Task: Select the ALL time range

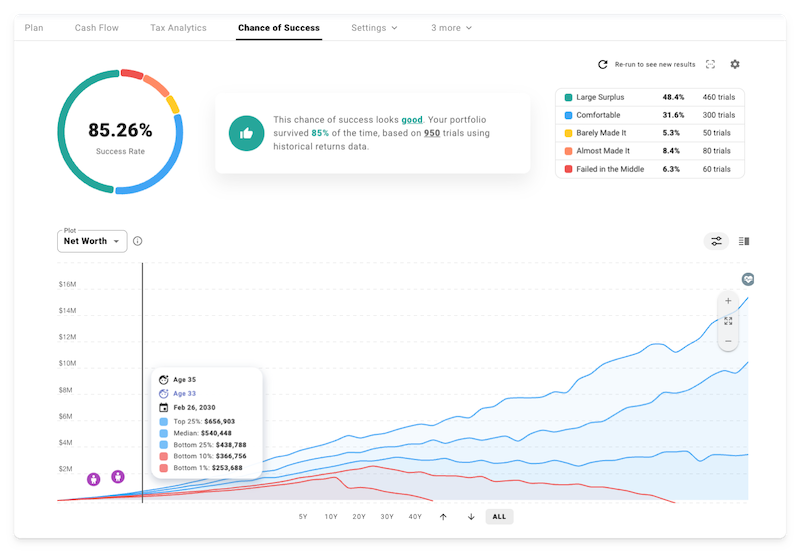Action: (499, 517)
